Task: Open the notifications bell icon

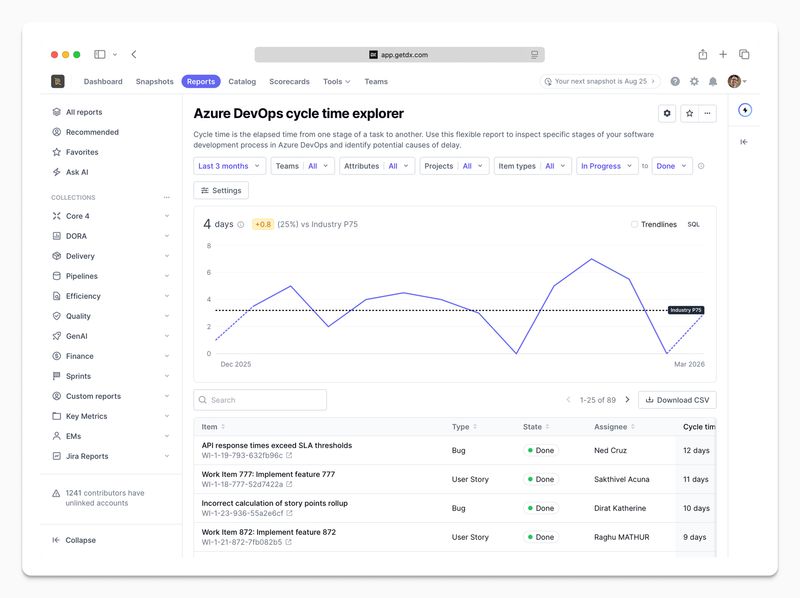Action: pos(713,82)
